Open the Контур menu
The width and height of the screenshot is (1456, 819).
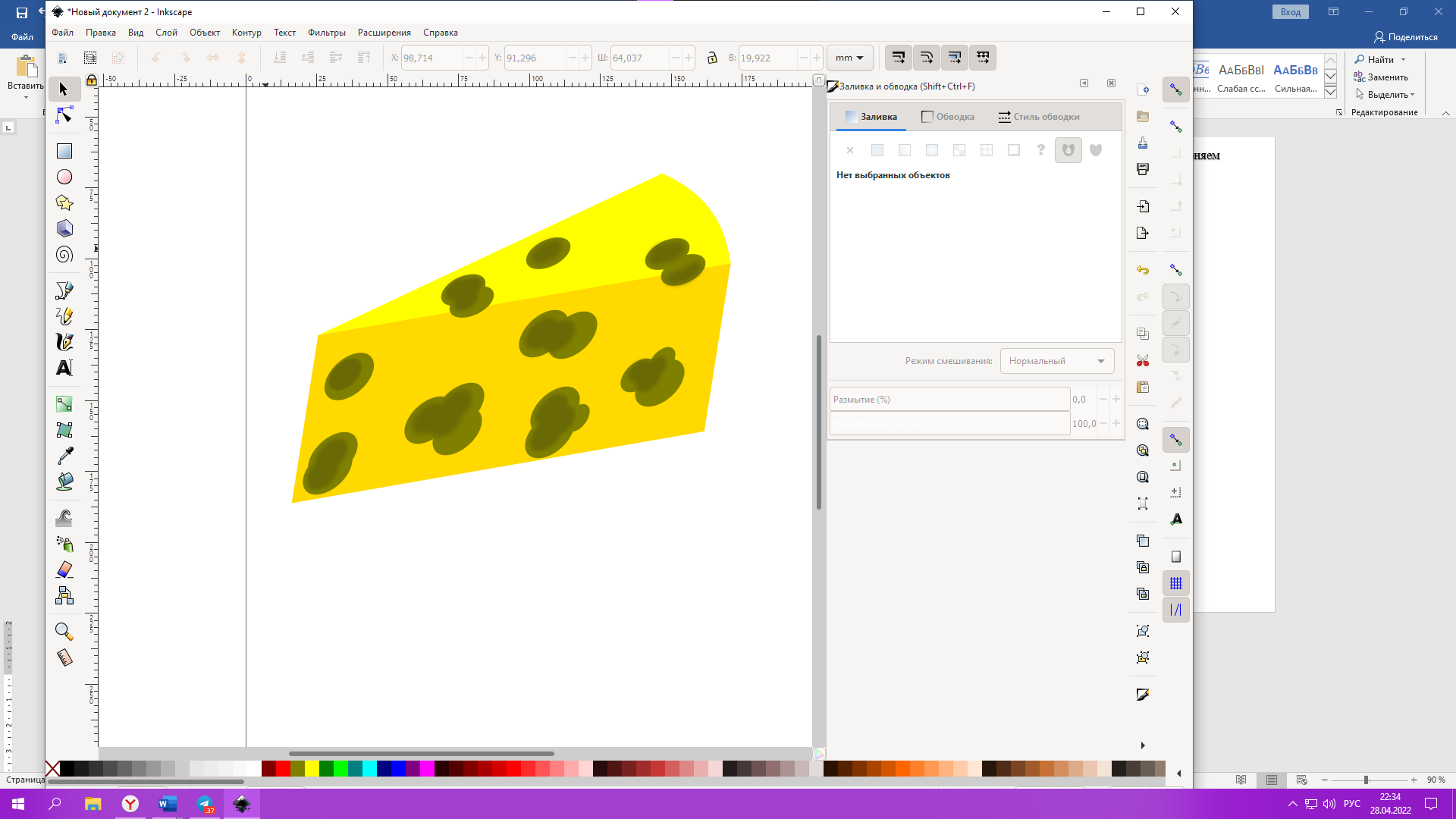pos(246,33)
